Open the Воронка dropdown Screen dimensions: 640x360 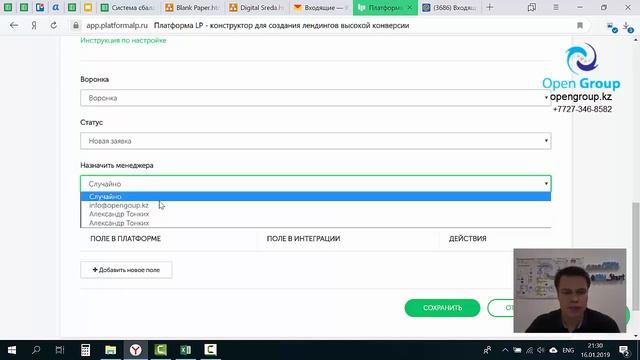(x=316, y=98)
